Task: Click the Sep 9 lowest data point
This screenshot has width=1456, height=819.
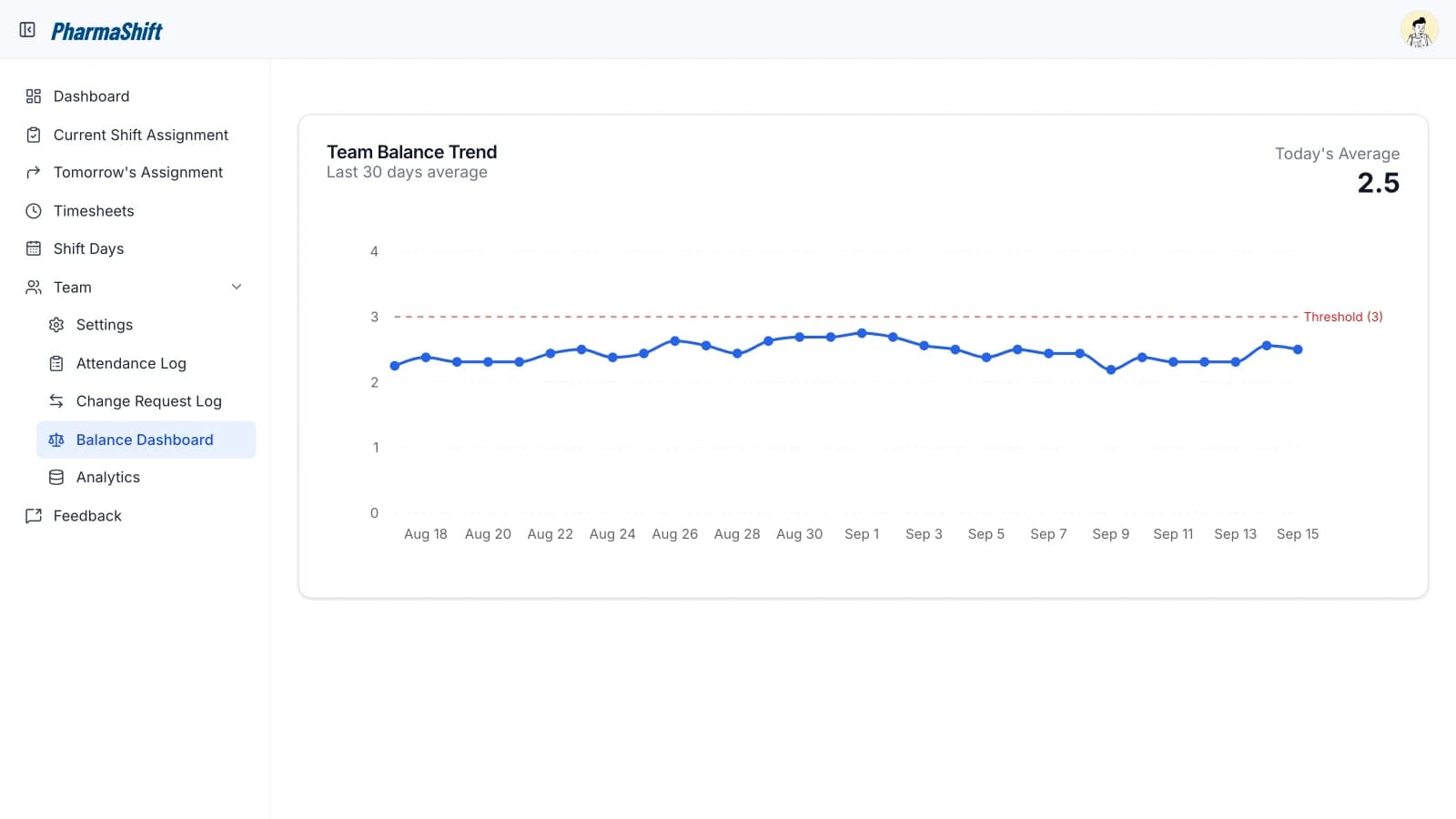Action: click(x=1111, y=370)
